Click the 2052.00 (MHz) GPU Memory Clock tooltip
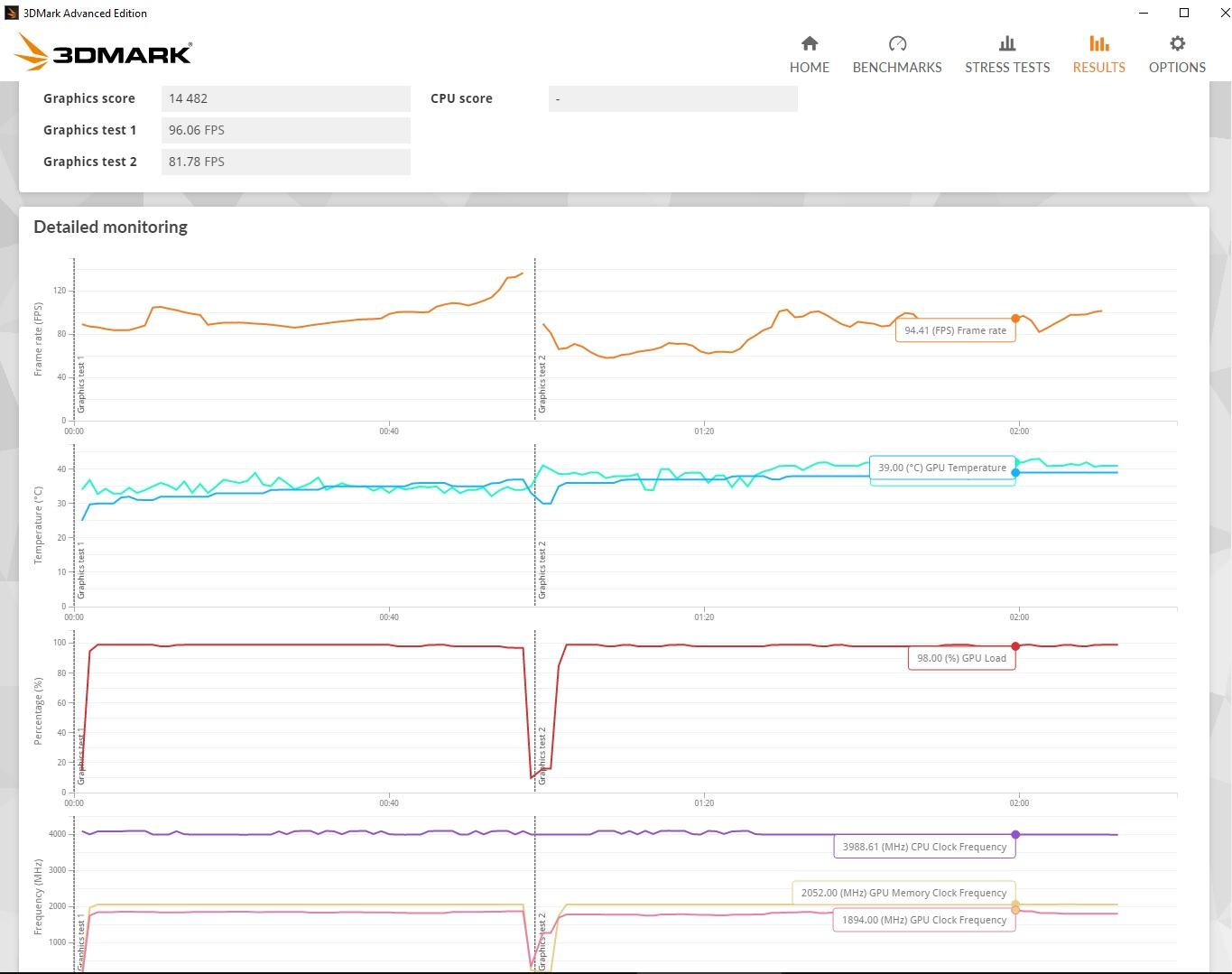This screenshot has width=1232, height=974. 903,893
